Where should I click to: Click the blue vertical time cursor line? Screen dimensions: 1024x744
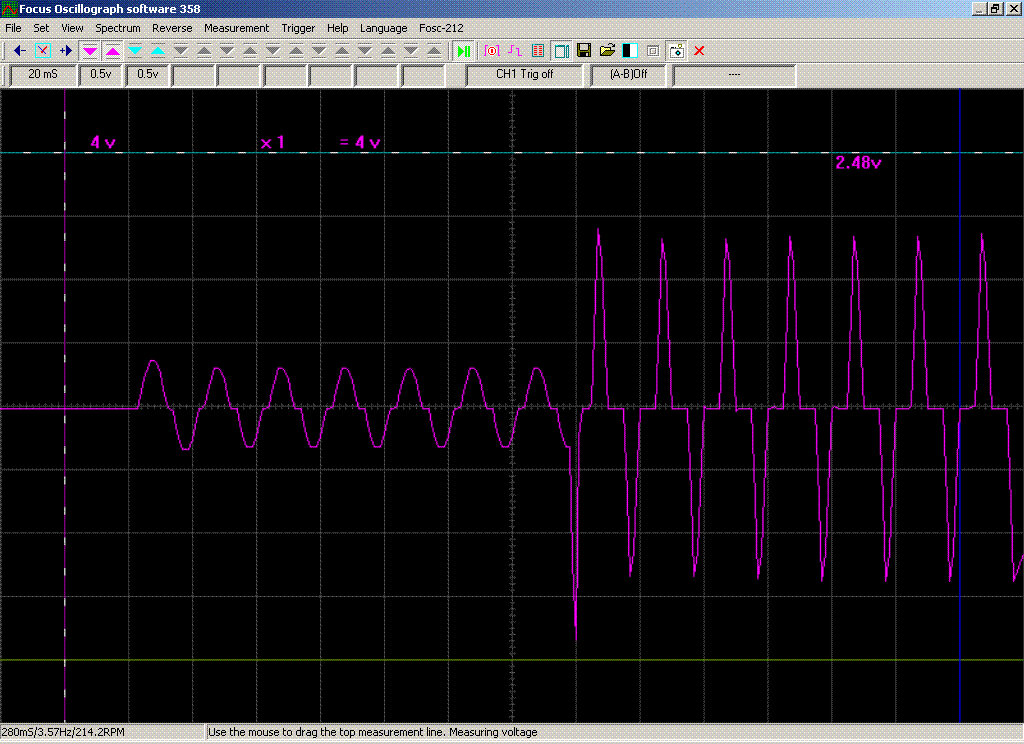(x=960, y=405)
